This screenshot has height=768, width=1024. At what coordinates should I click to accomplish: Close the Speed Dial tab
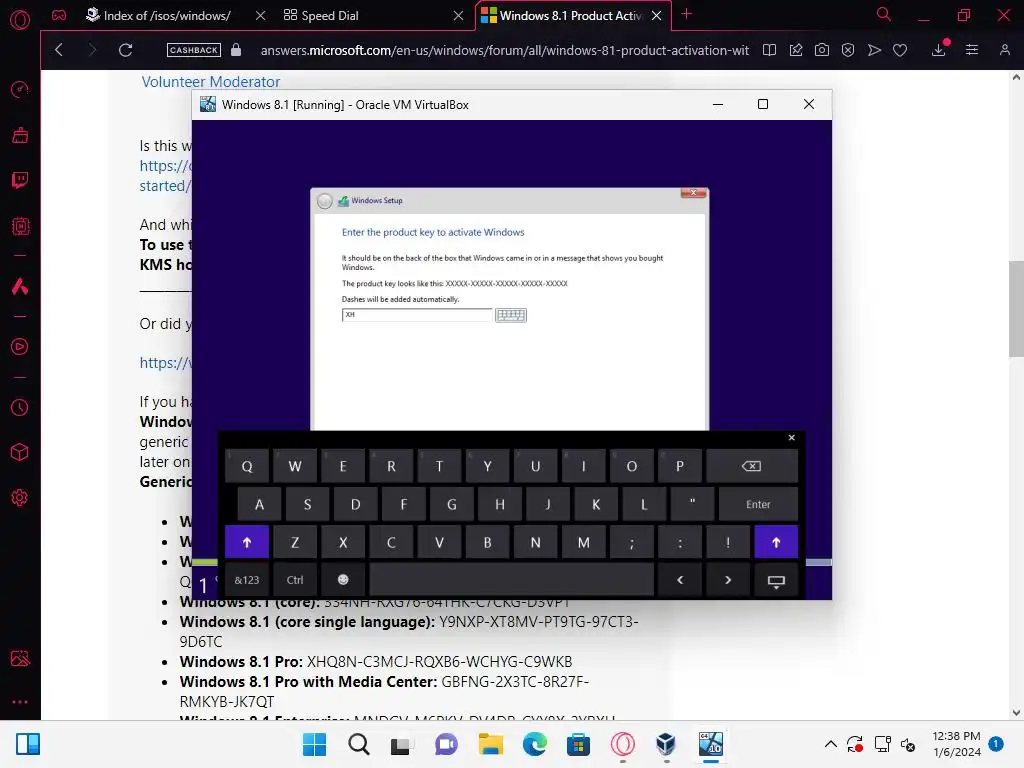(x=458, y=16)
